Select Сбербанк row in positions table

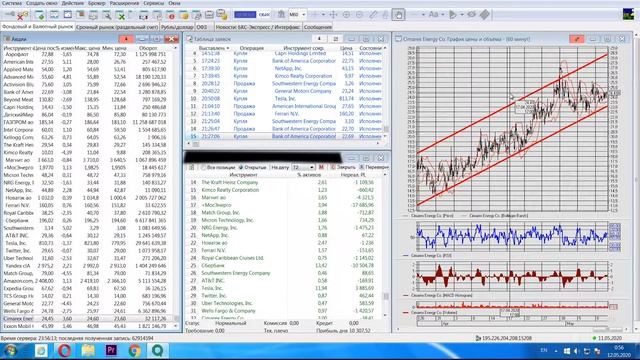click(284, 266)
